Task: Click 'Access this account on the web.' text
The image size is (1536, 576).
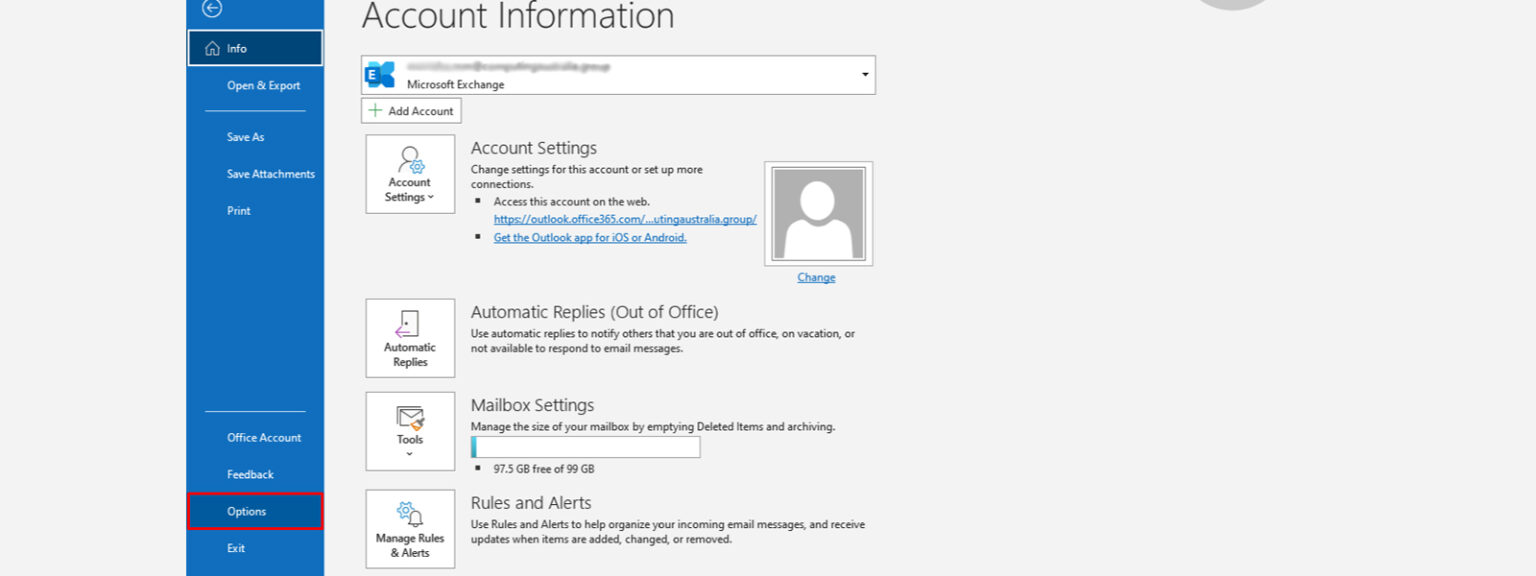Action: click(572, 202)
